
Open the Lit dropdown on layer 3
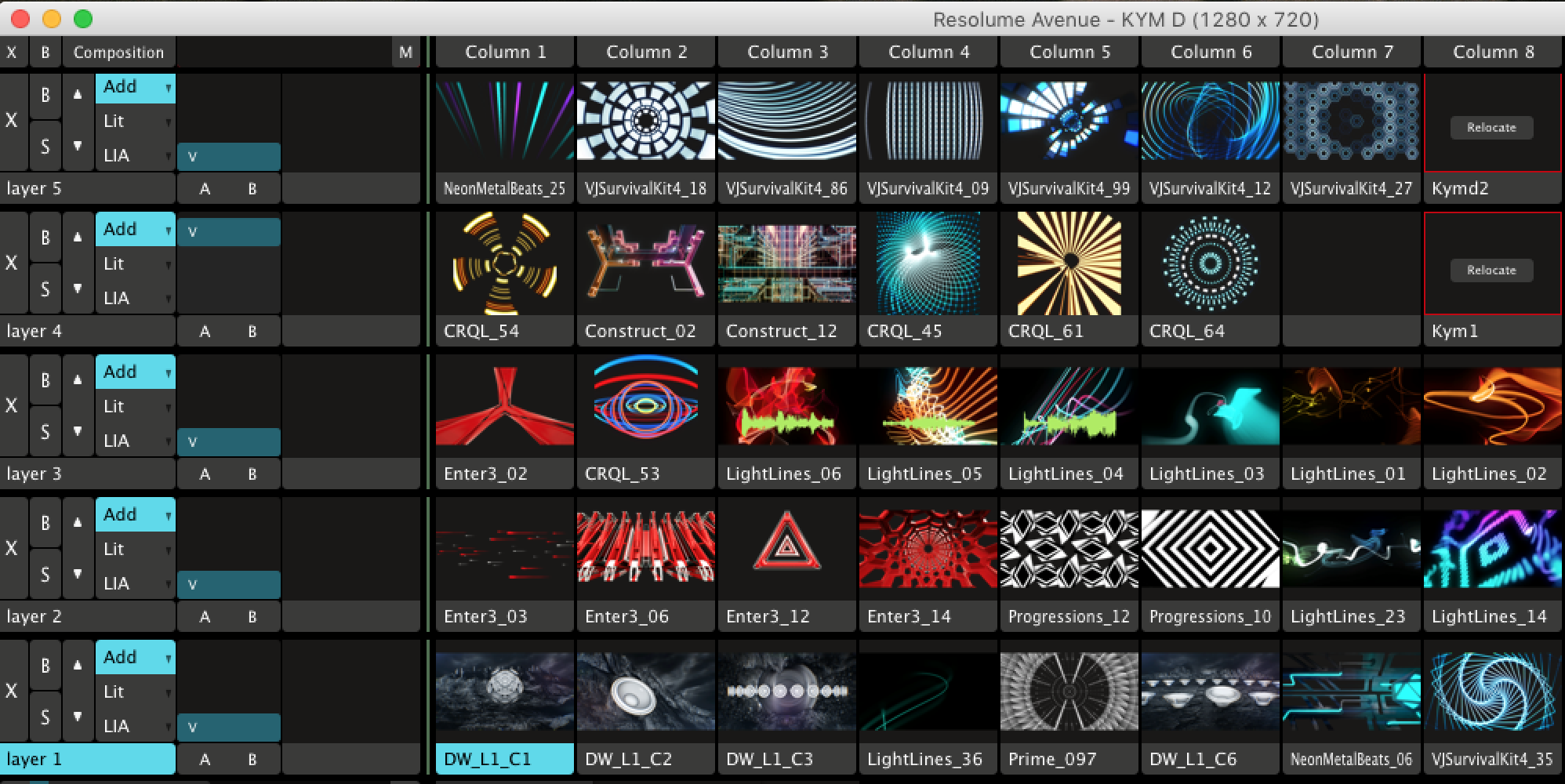pos(135,407)
